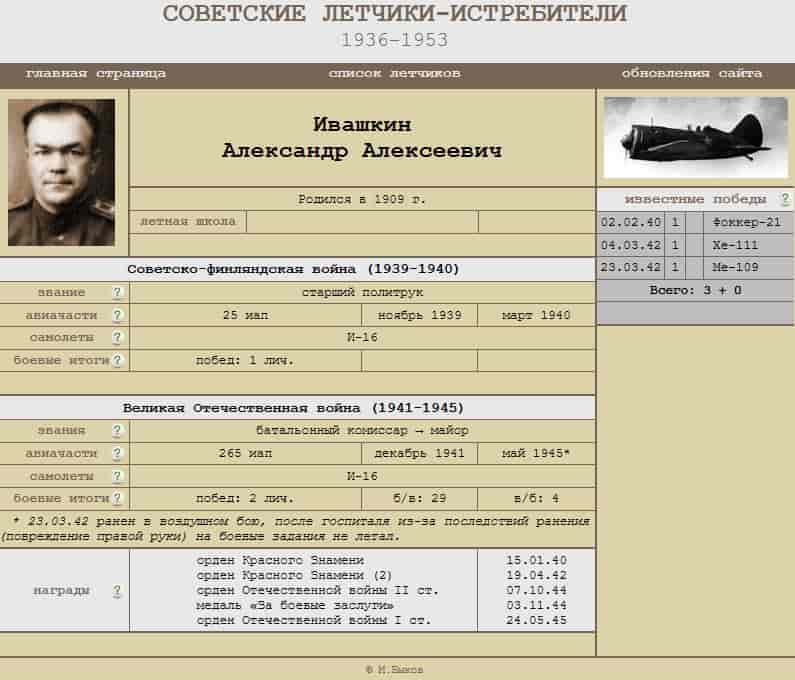Click the 25 иап unit cell
This screenshot has width=795, height=680.
245,316
